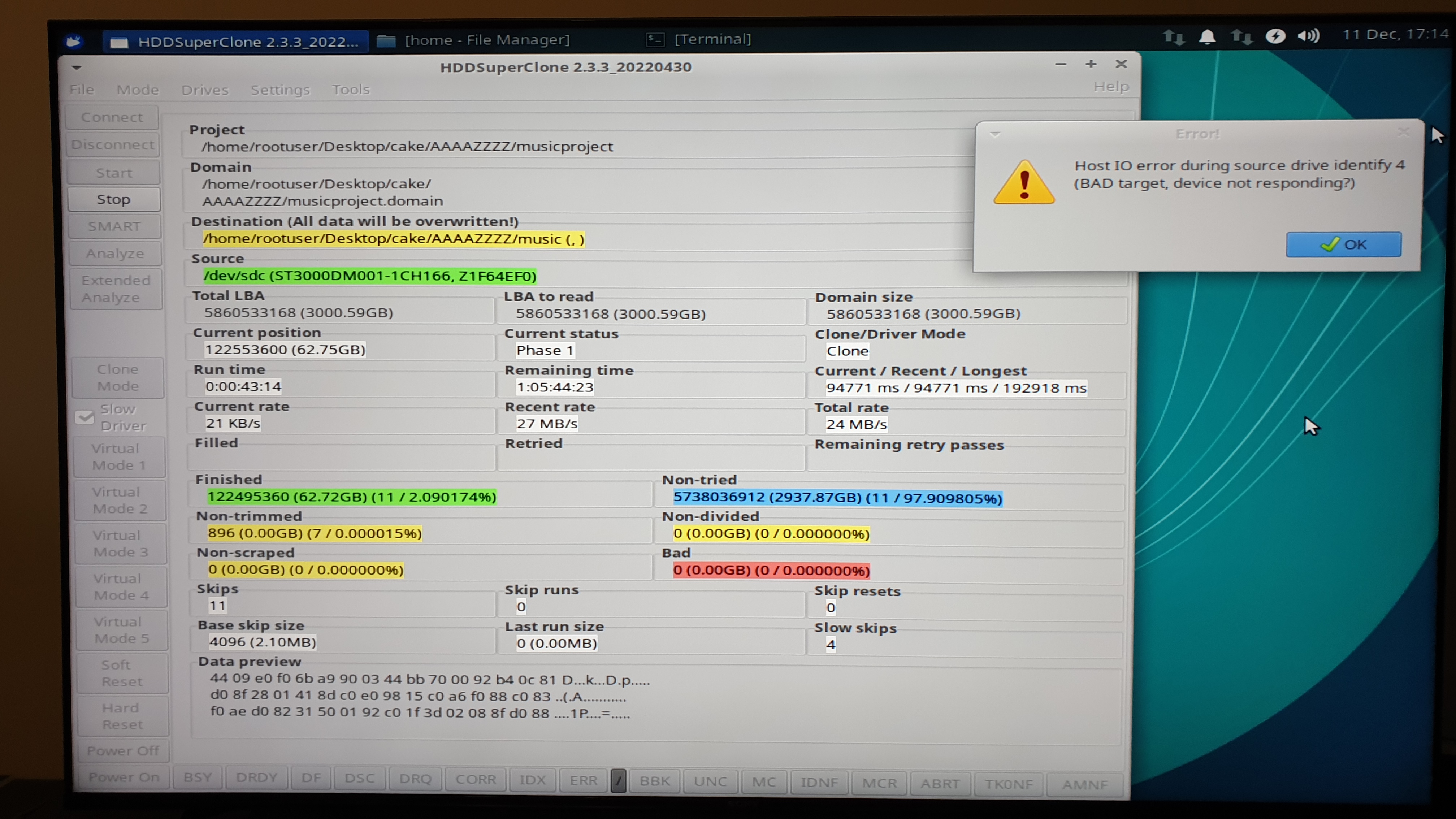The image size is (1456, 819).
Task: Select the Clone Mode button
Action: point(118,378)
